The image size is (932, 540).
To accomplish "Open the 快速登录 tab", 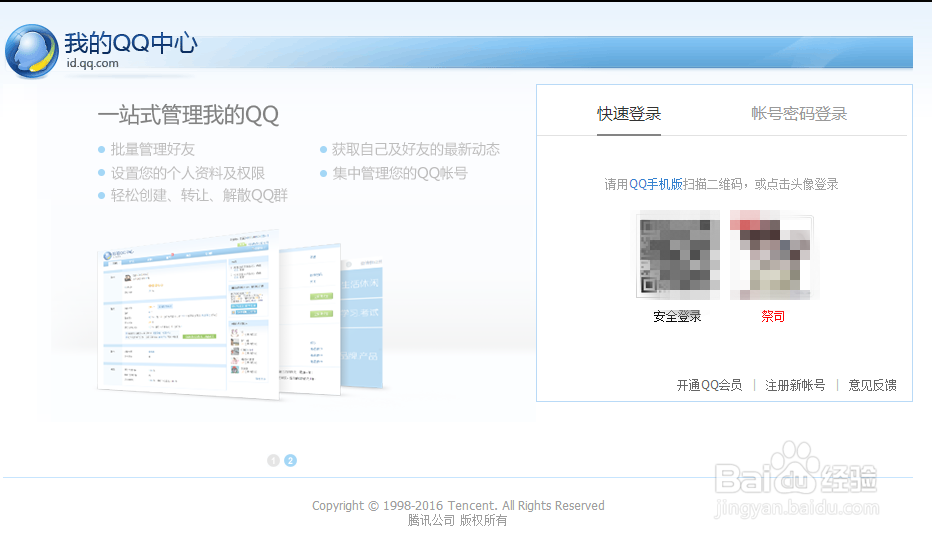I will pos(629,114).
